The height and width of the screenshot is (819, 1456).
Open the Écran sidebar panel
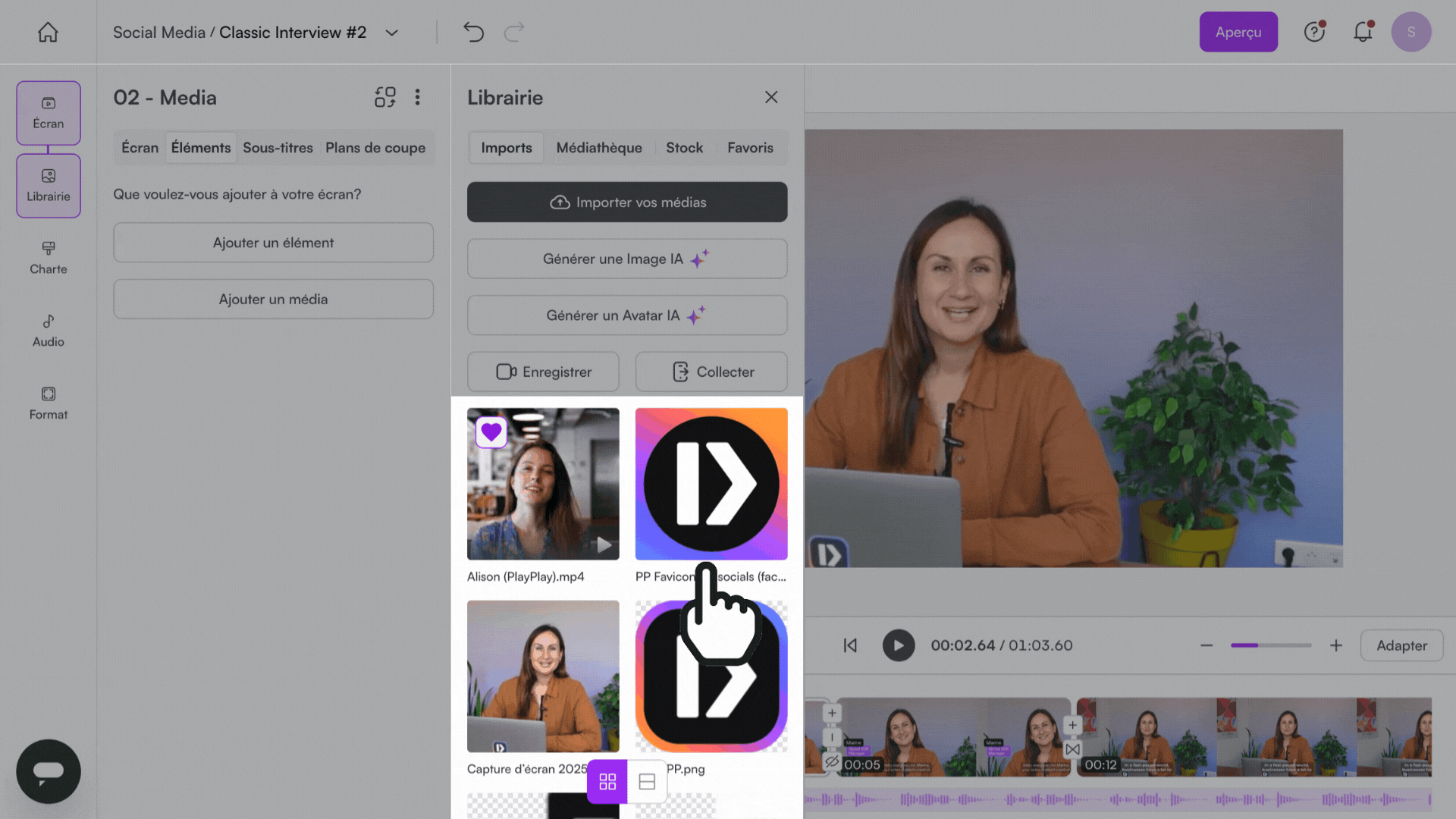(48, 112)
